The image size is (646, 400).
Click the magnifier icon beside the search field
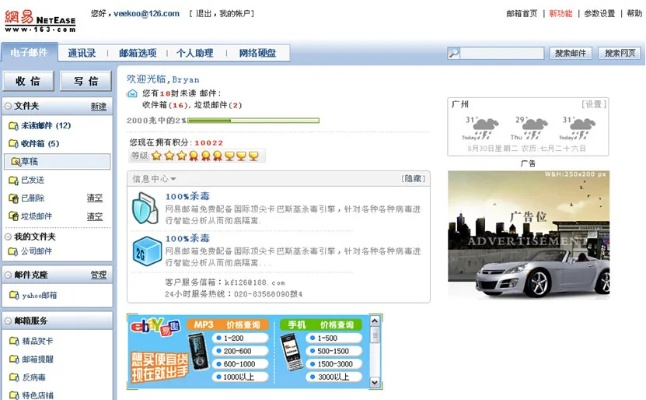454,53
